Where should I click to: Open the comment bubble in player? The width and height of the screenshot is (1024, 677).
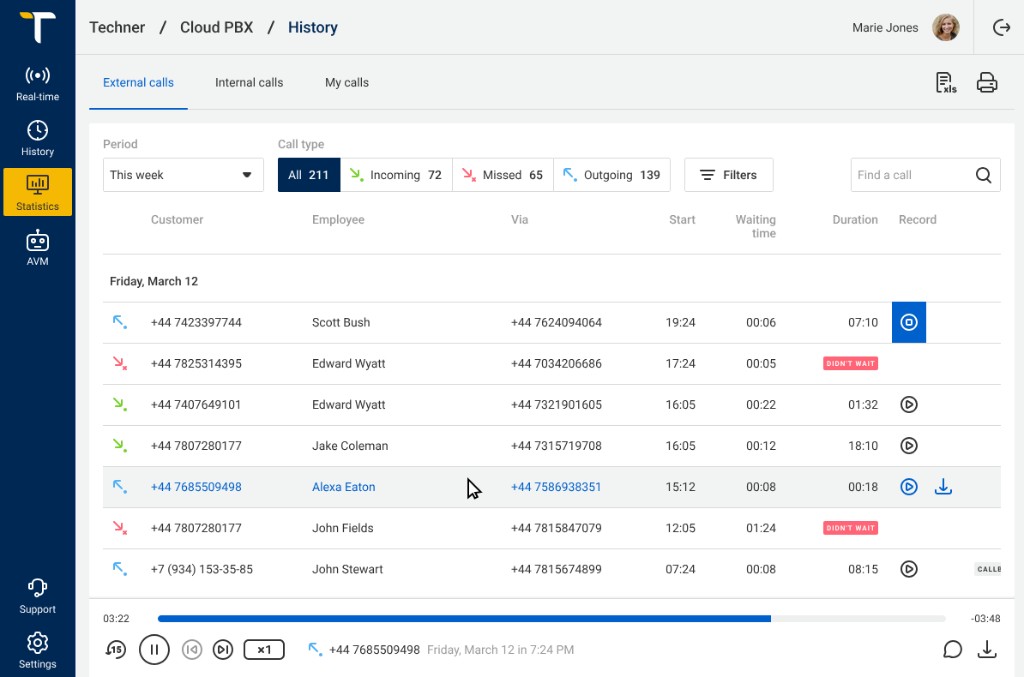pos(952,650)
